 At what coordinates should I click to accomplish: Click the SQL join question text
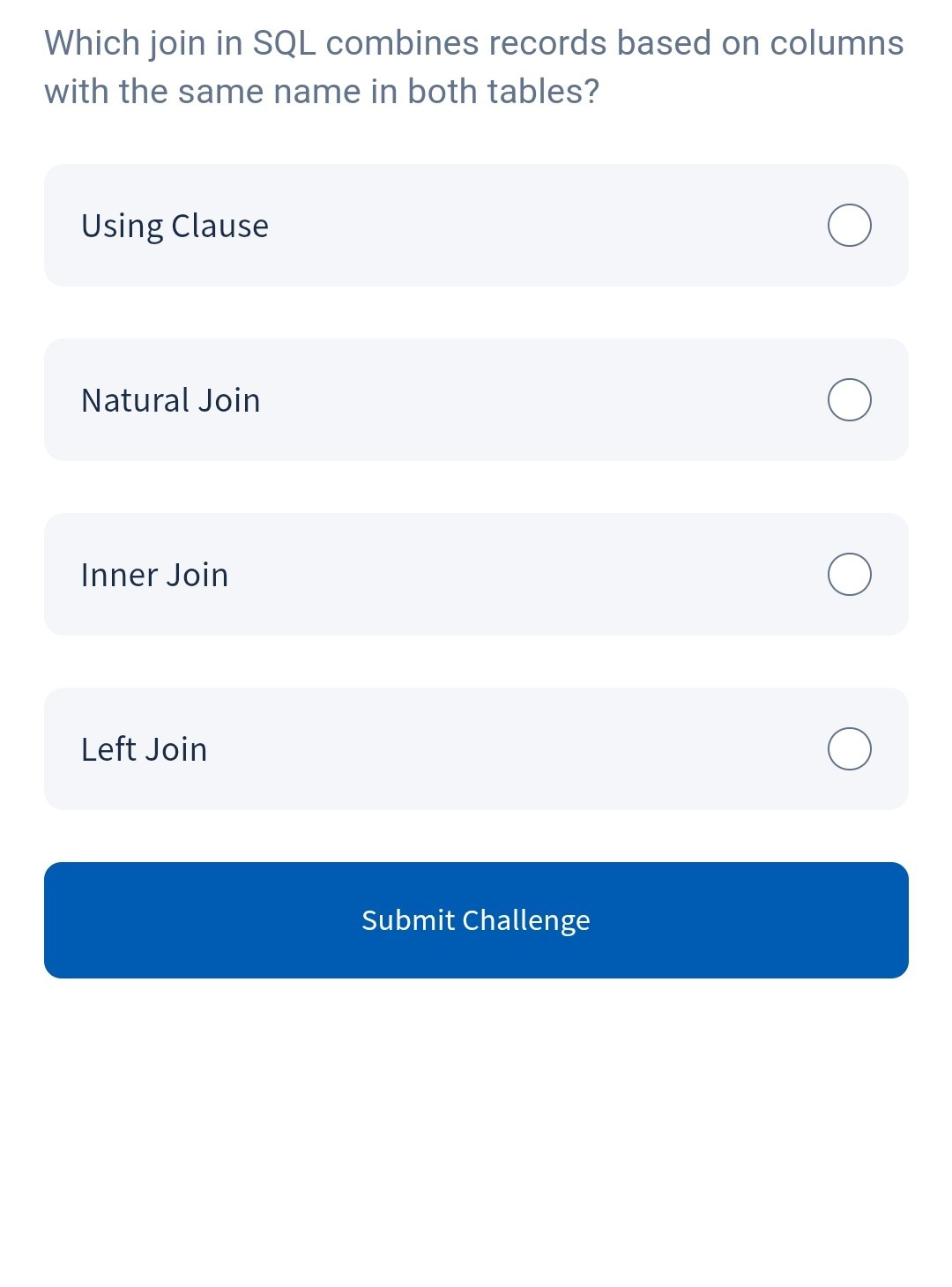coord(473,67)
